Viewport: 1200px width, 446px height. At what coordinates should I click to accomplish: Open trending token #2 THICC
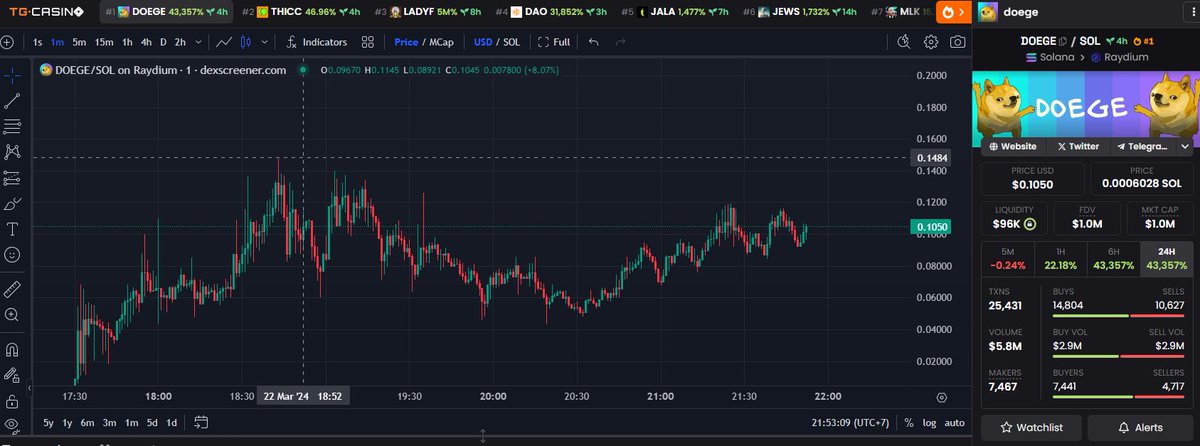301,12
